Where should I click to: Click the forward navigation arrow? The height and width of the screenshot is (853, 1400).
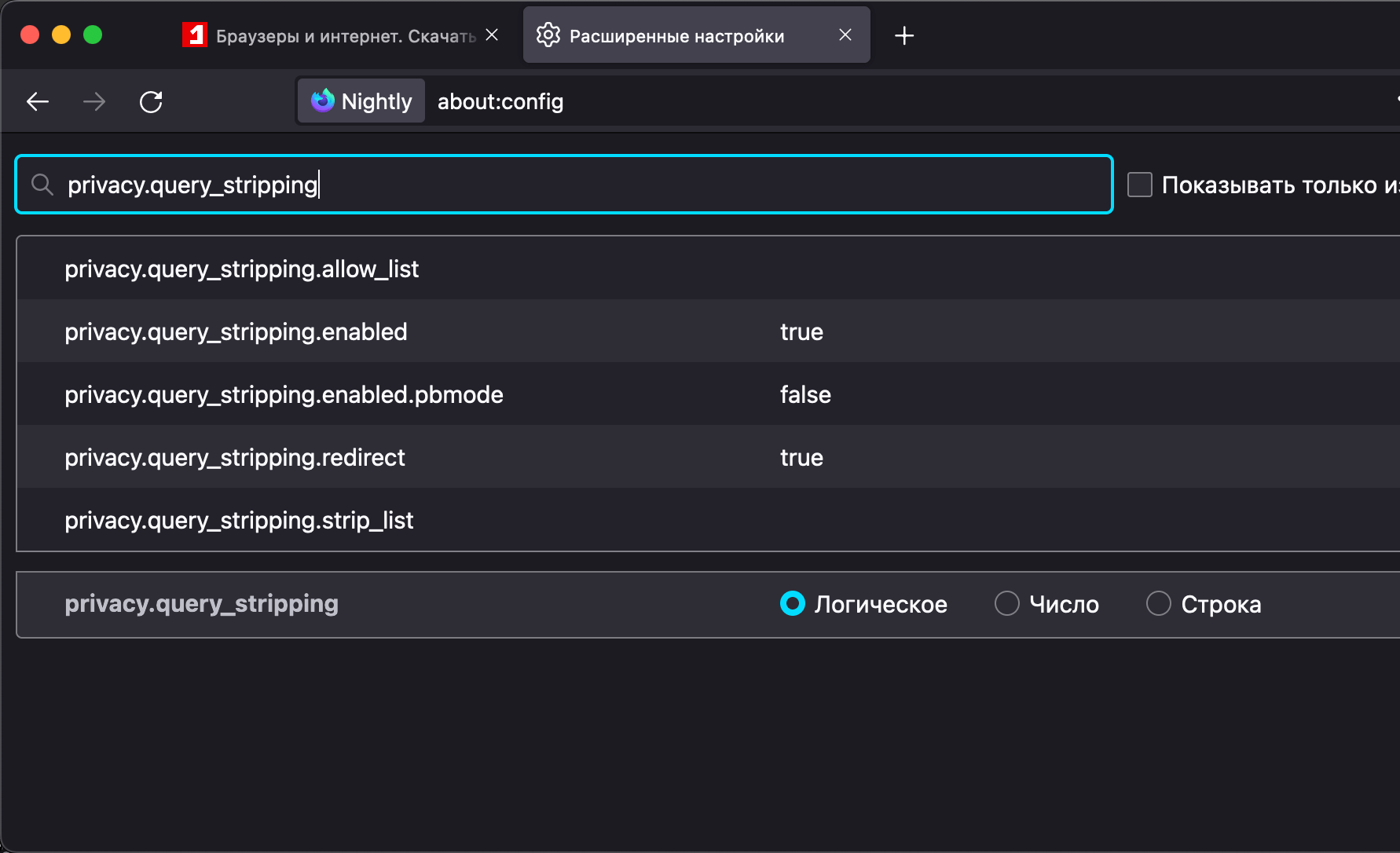pyautogui.click(x=93, y=101)
